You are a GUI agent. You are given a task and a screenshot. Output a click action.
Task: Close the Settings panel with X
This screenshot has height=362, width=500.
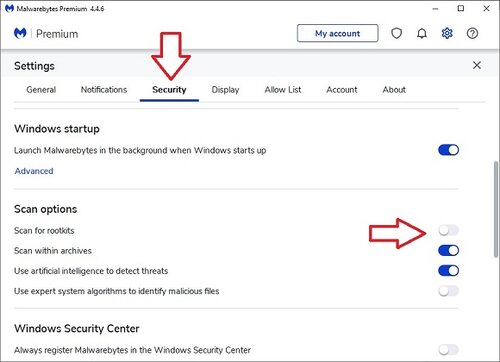(x=477, y=65)
